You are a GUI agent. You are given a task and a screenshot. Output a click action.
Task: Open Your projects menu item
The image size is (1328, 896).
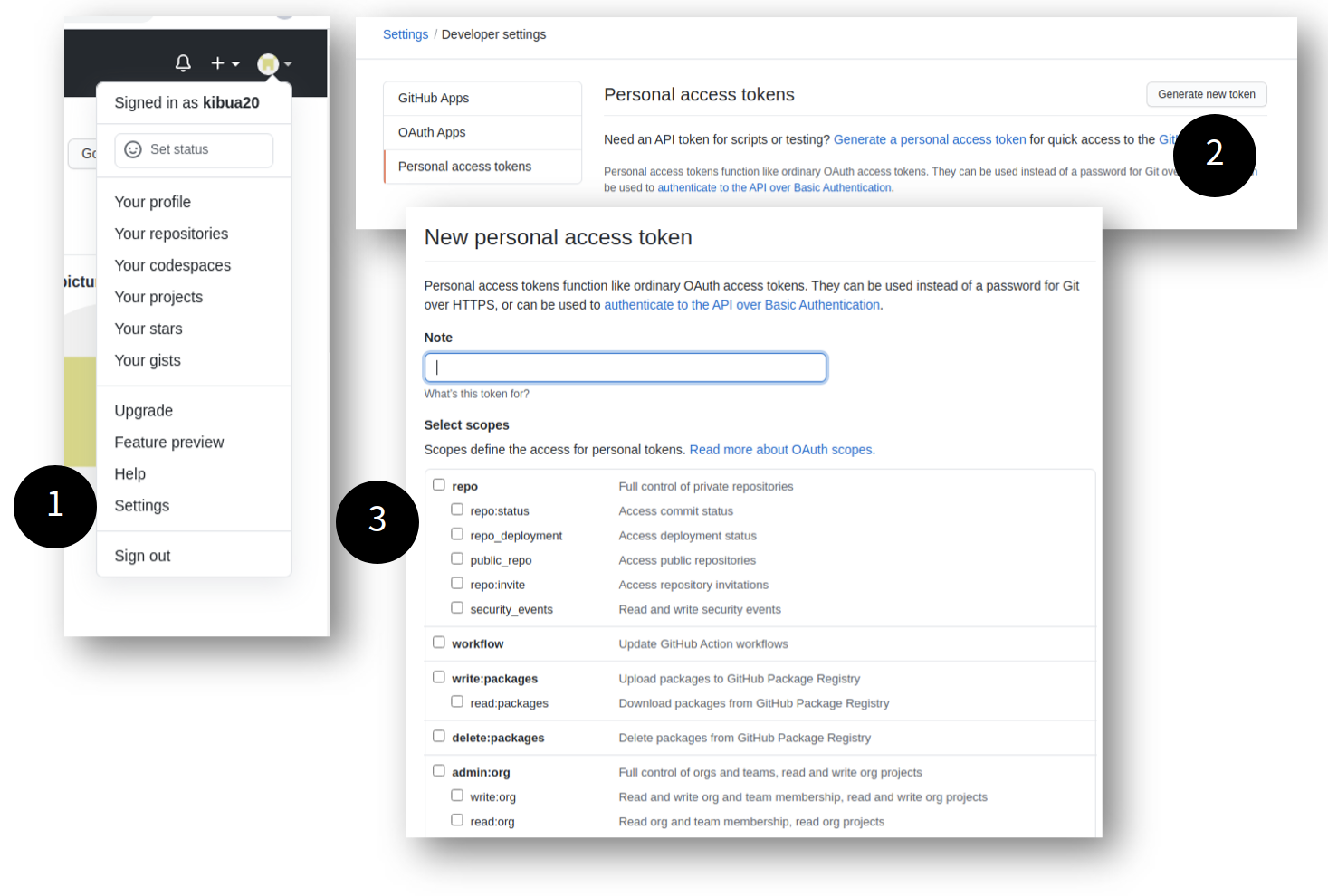point(158,297)
